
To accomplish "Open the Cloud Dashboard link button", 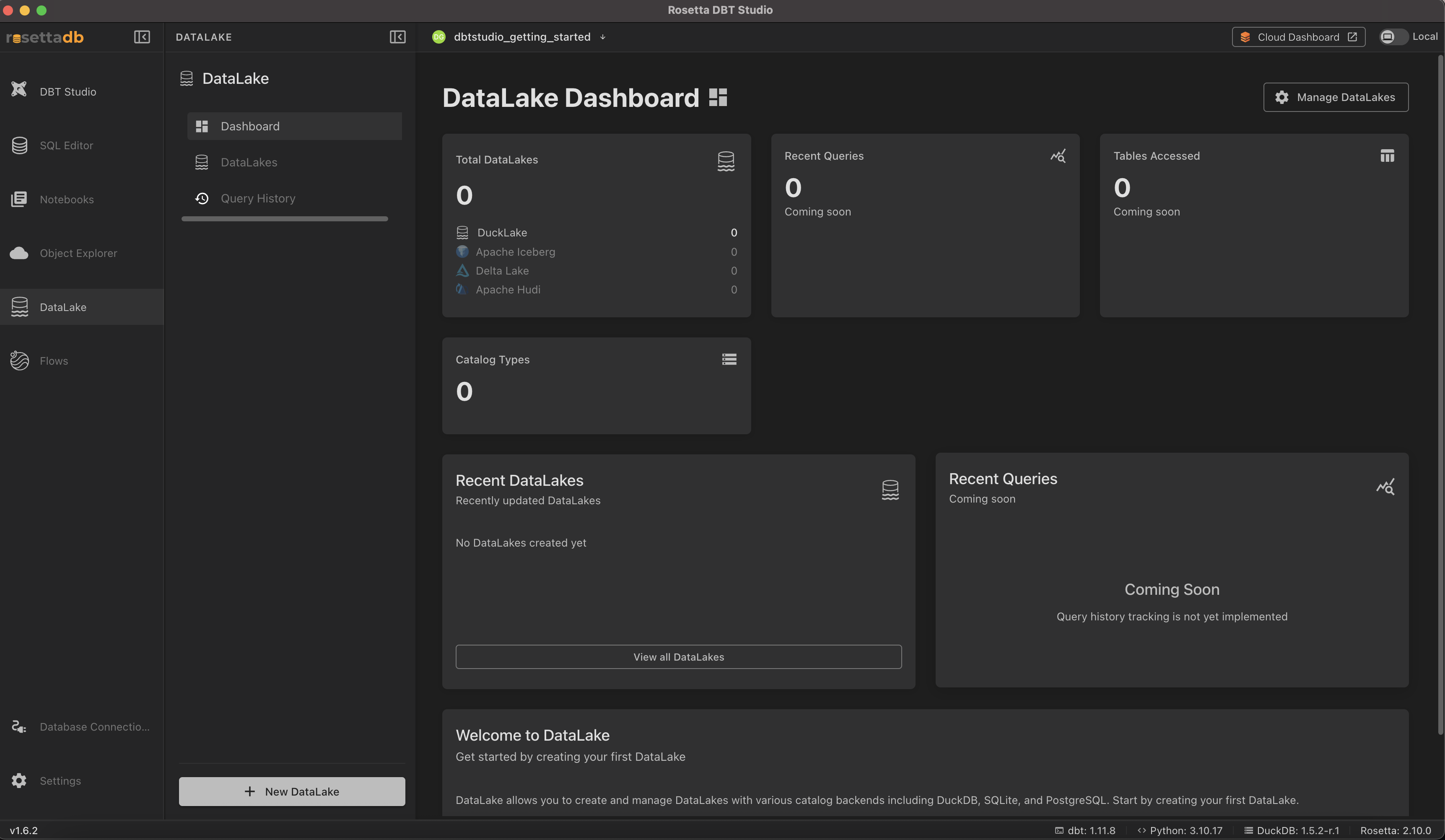I will (1298, 37).
